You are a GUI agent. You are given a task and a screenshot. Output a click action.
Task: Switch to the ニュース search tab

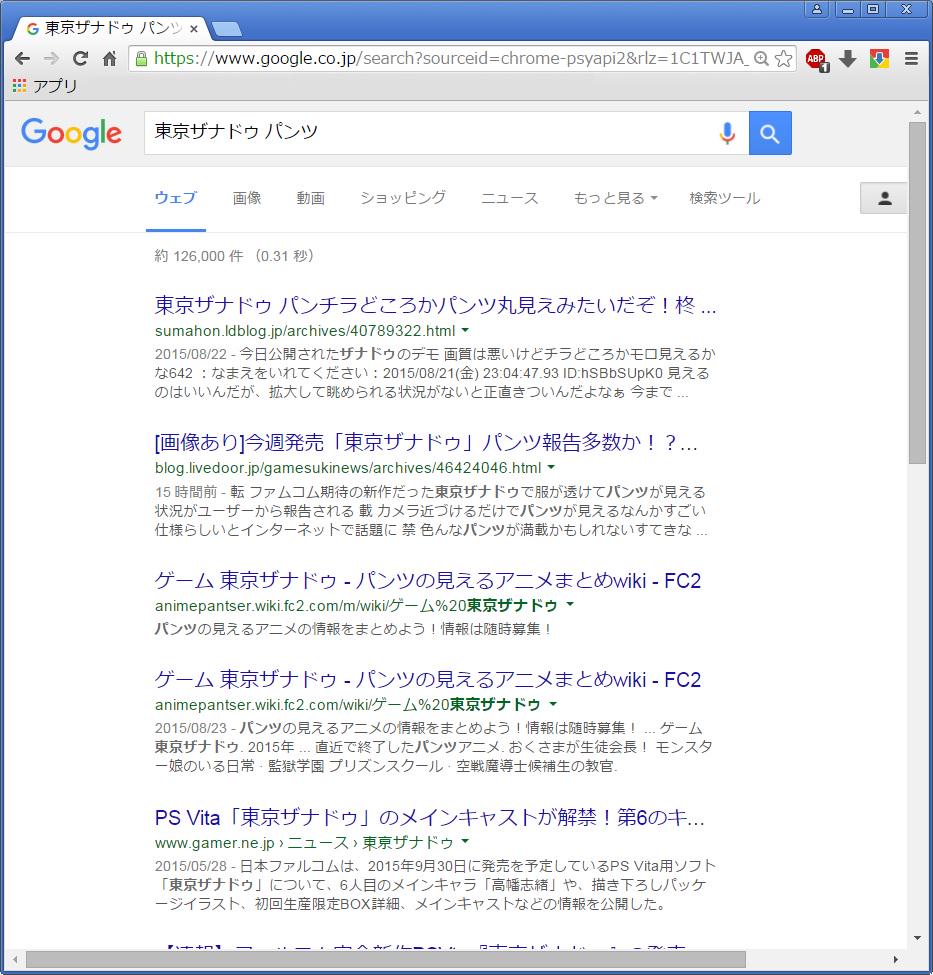tap(509, 198)
